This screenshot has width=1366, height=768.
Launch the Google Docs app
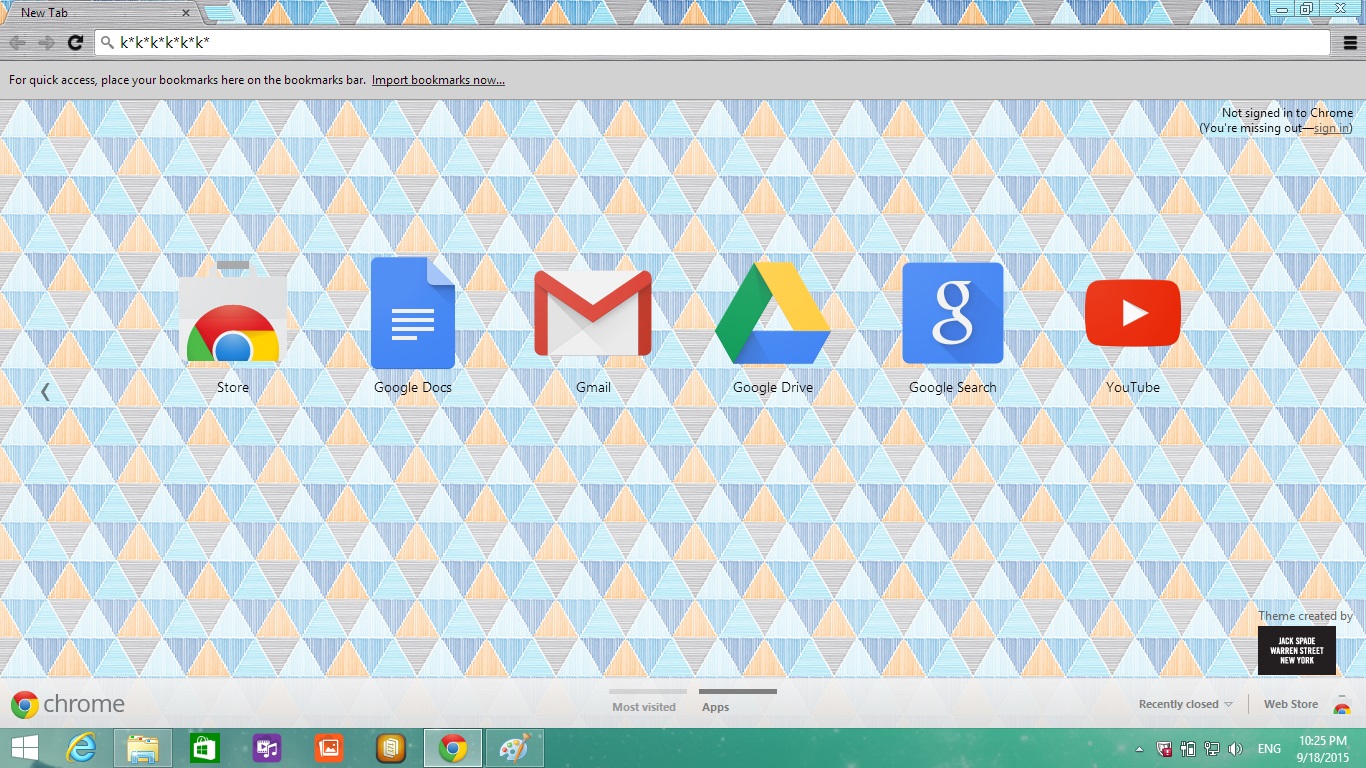point(413,312)
